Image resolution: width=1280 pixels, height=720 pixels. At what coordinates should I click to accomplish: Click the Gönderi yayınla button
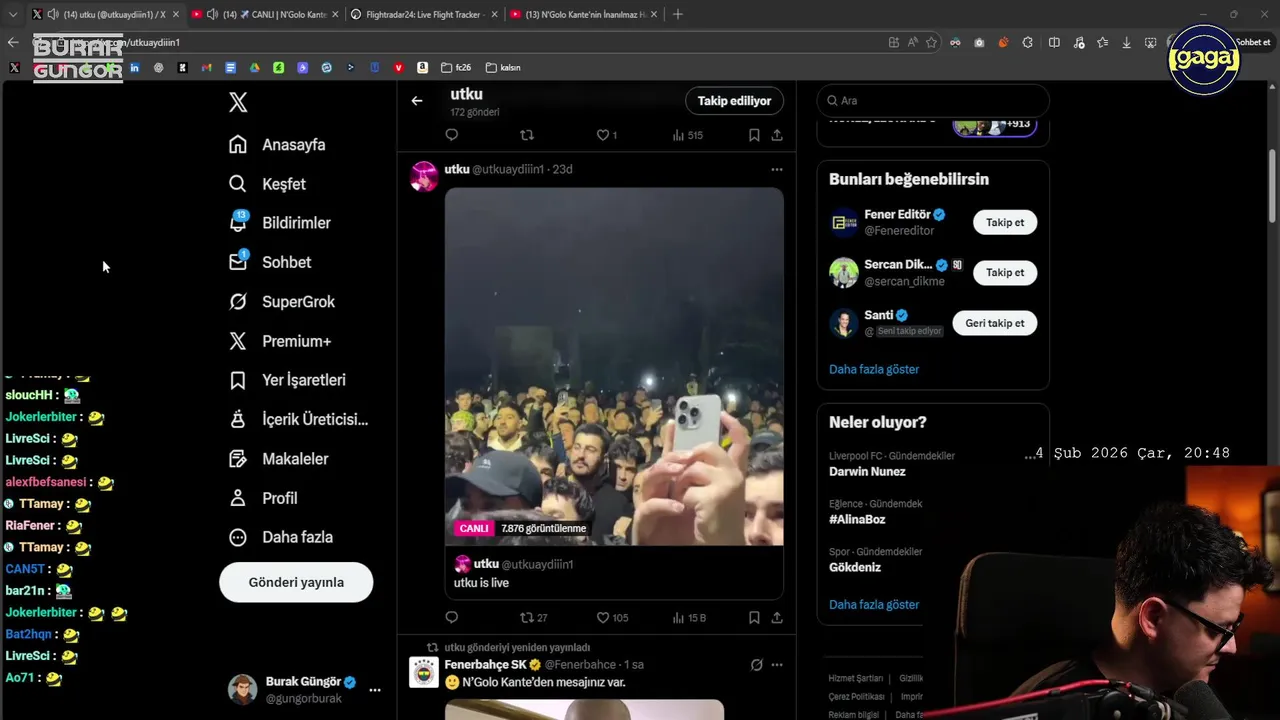296,582
